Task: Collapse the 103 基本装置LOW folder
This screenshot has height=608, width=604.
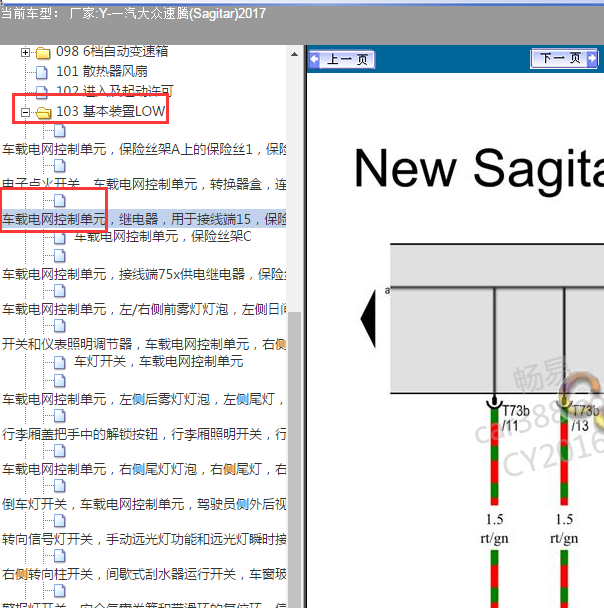Action: [25, 112]
